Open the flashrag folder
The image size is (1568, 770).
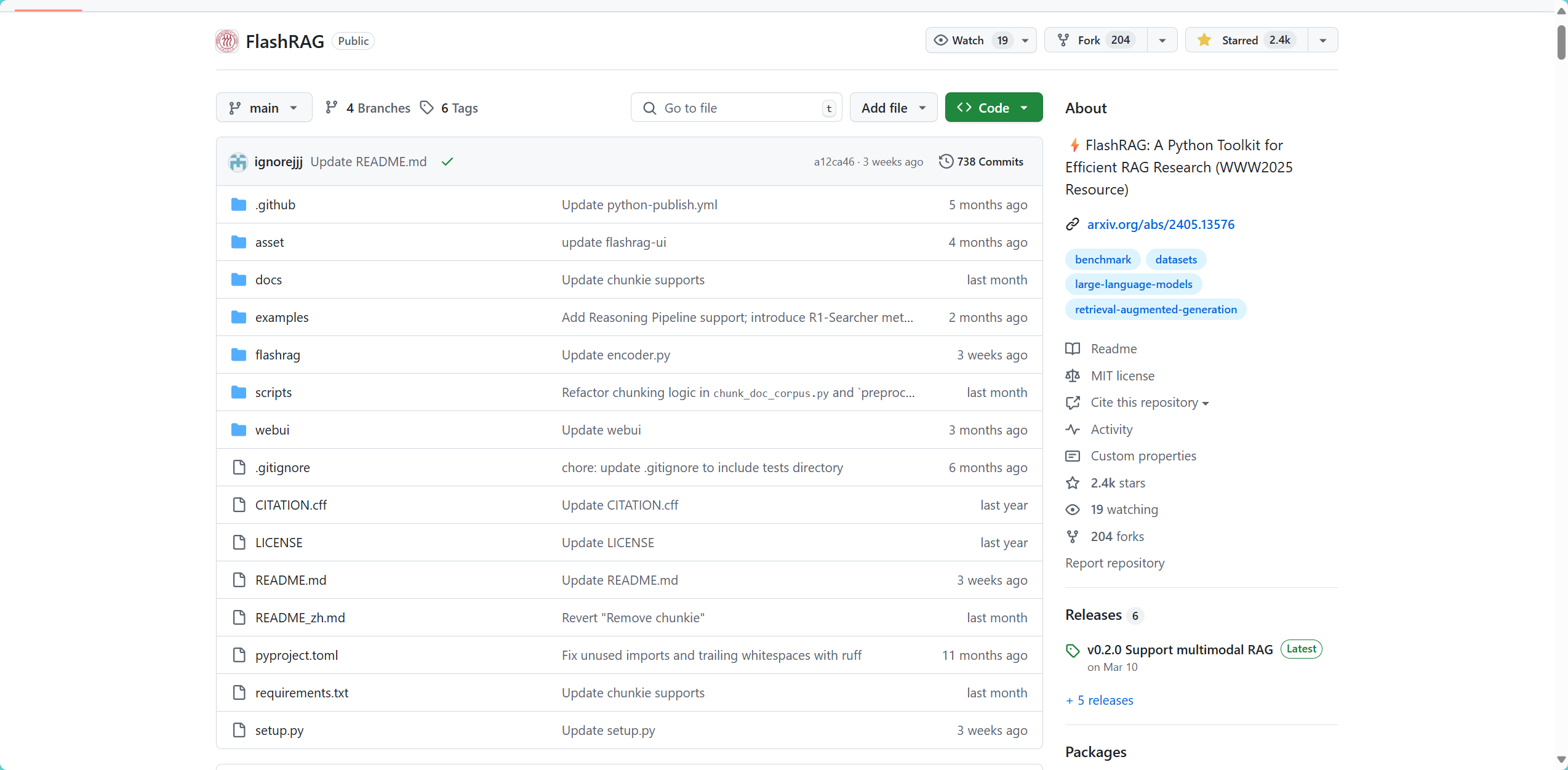pyautogui.click(x=278, y=355)
